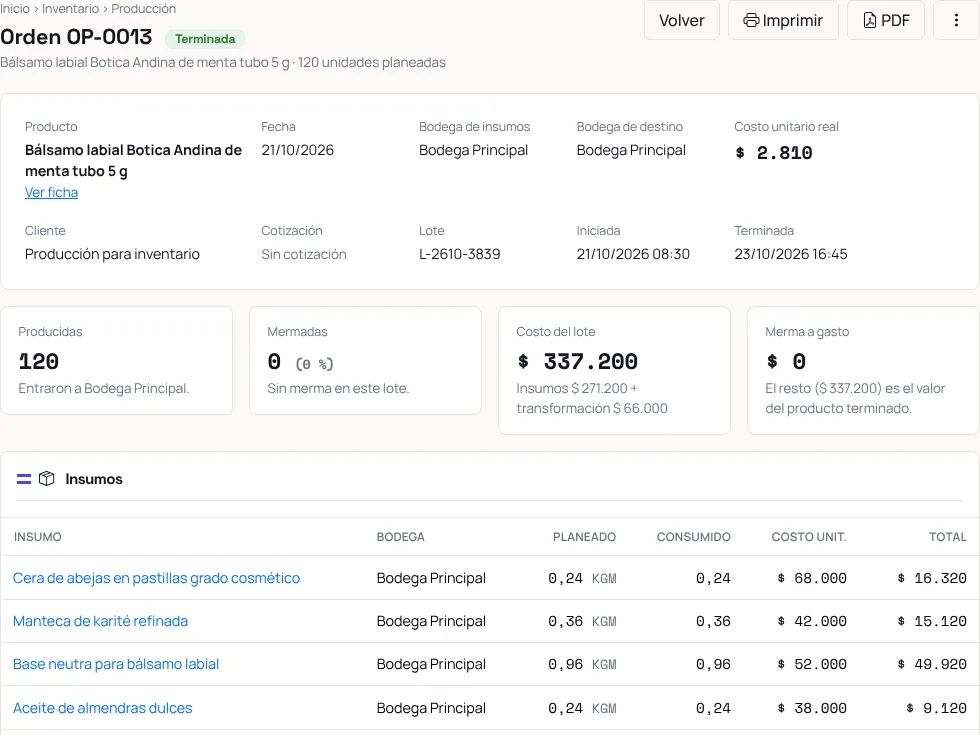
Task: Click the CONSUMIDO column header
Action: coord(694,537)
